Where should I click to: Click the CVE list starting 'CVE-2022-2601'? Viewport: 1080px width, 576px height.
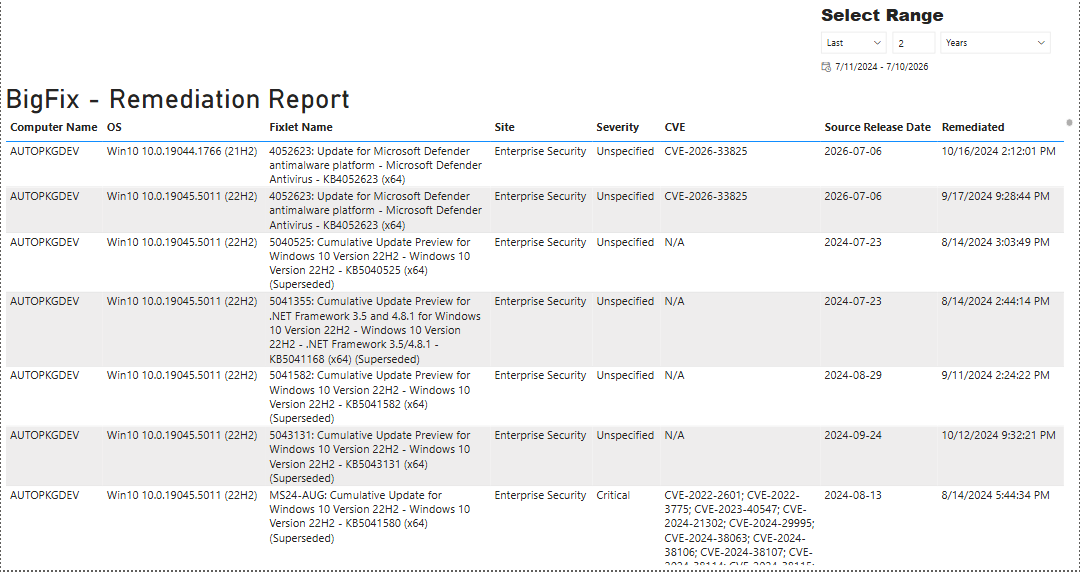[739, 528]
